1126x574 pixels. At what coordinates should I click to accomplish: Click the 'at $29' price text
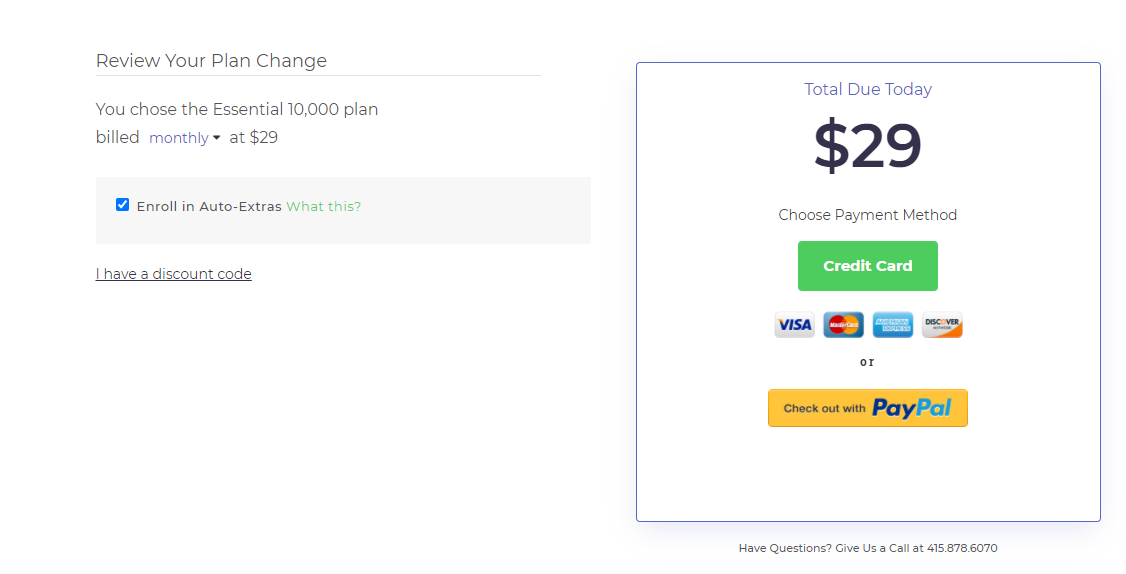[254, 138]
